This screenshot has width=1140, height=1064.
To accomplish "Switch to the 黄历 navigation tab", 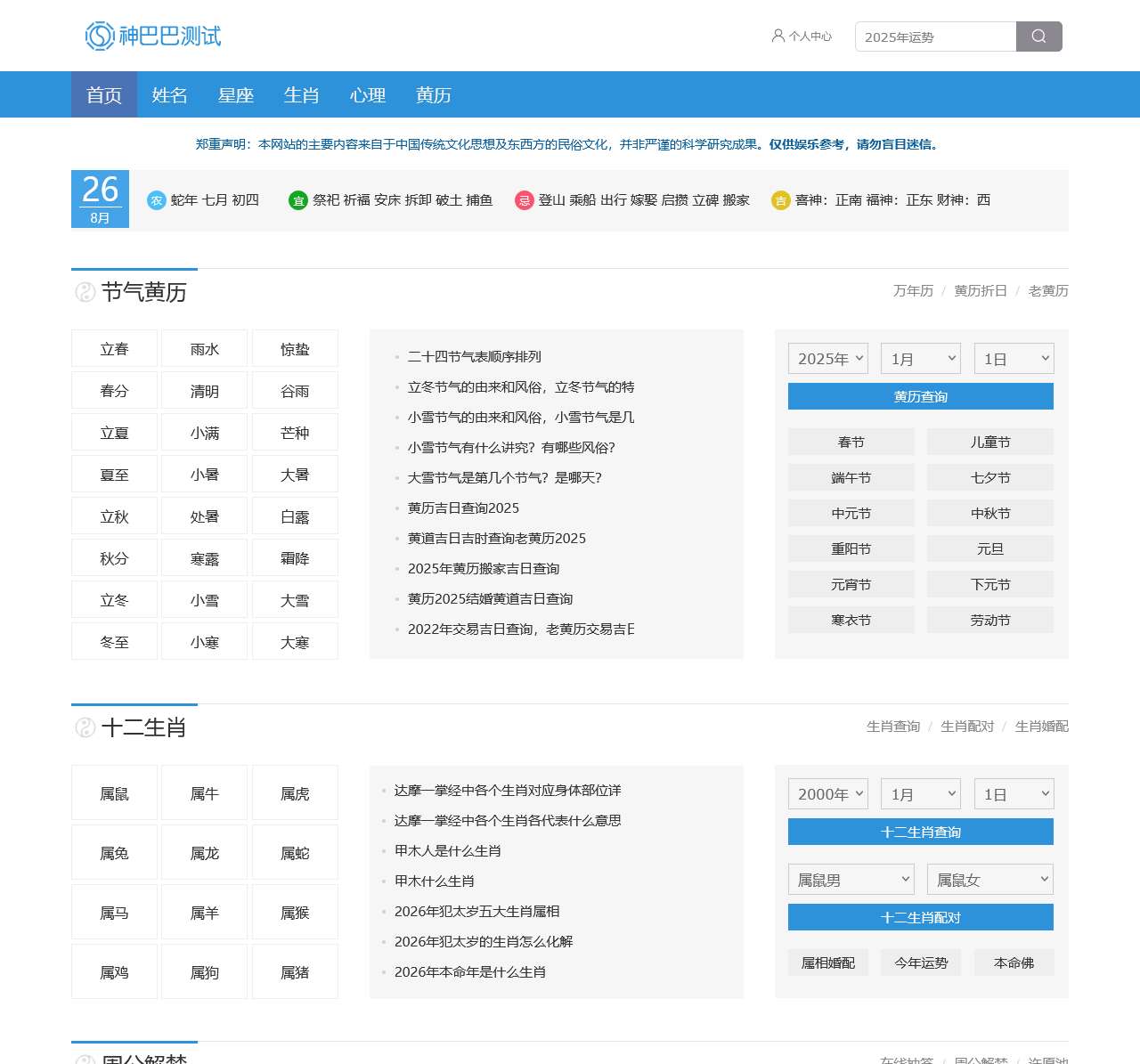I will (x=433, y=94).
